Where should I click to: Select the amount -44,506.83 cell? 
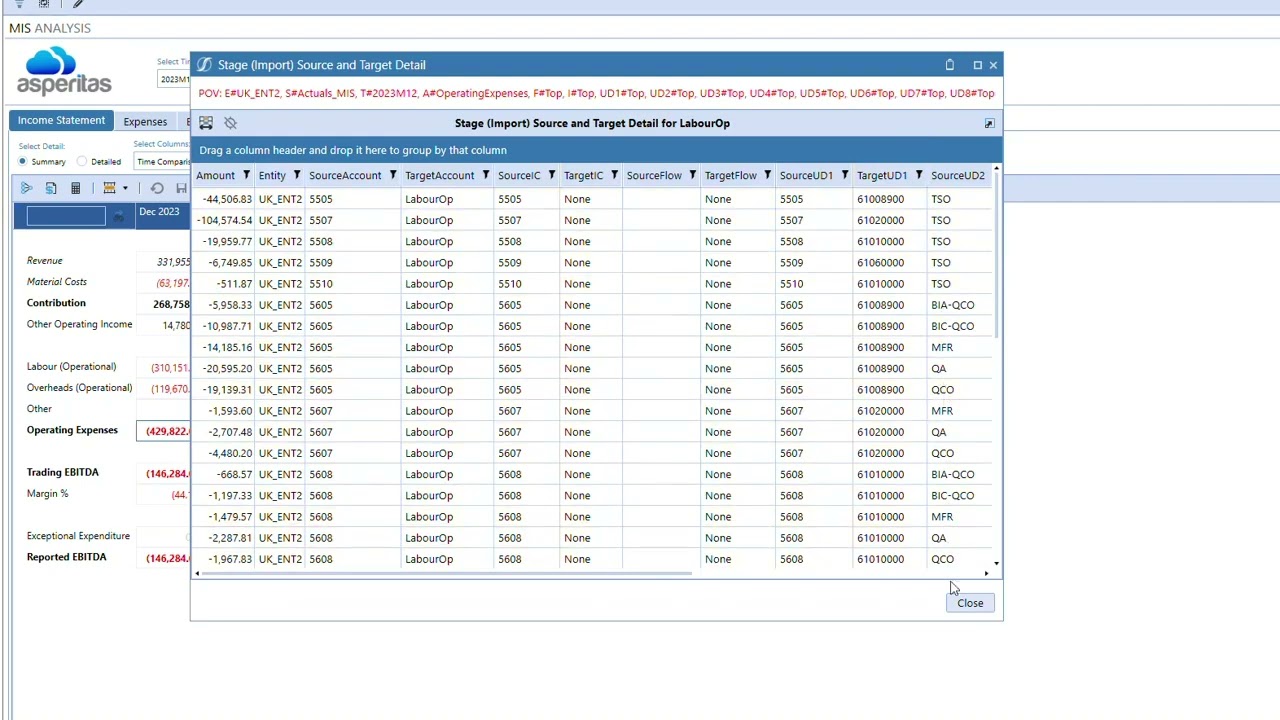click(x=224, y=199)
